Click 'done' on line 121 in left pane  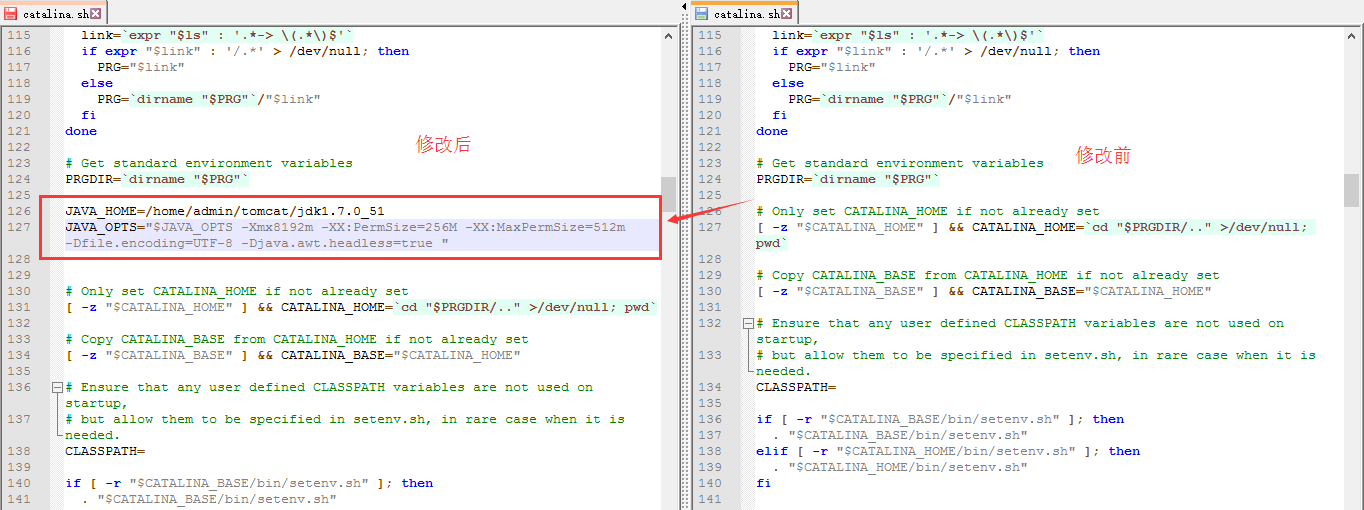click(82, 131)
